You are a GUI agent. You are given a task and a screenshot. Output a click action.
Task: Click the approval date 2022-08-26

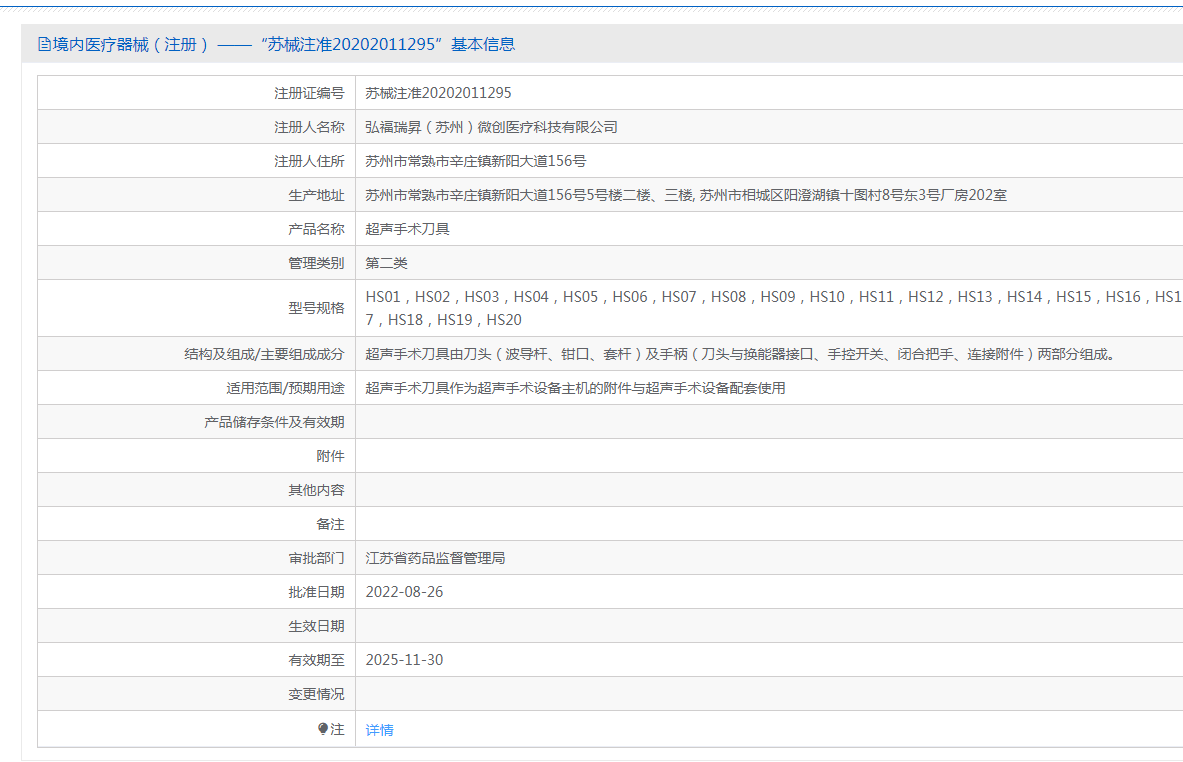tap(404, 592)
